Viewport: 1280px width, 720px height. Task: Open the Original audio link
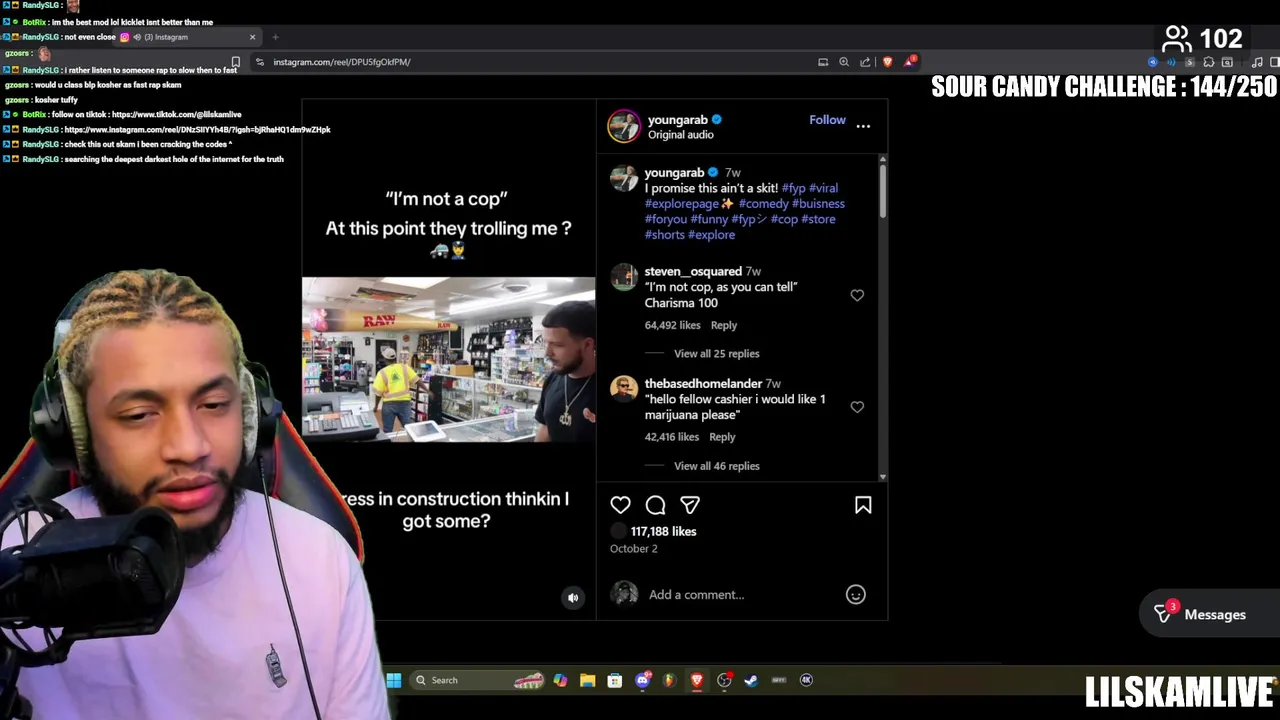pos(680,135)
